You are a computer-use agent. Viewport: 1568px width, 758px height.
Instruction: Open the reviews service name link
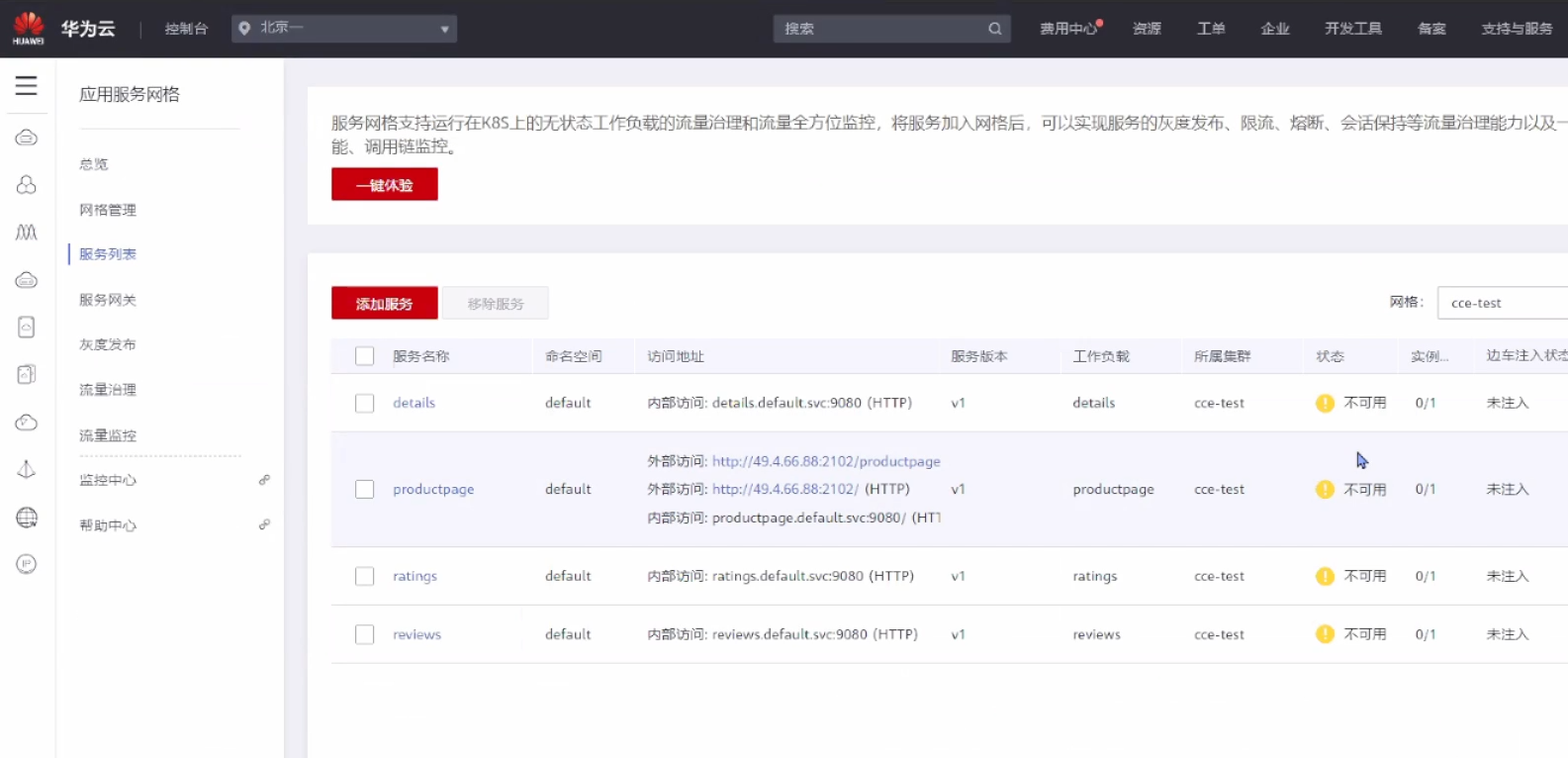pos(416,634)
